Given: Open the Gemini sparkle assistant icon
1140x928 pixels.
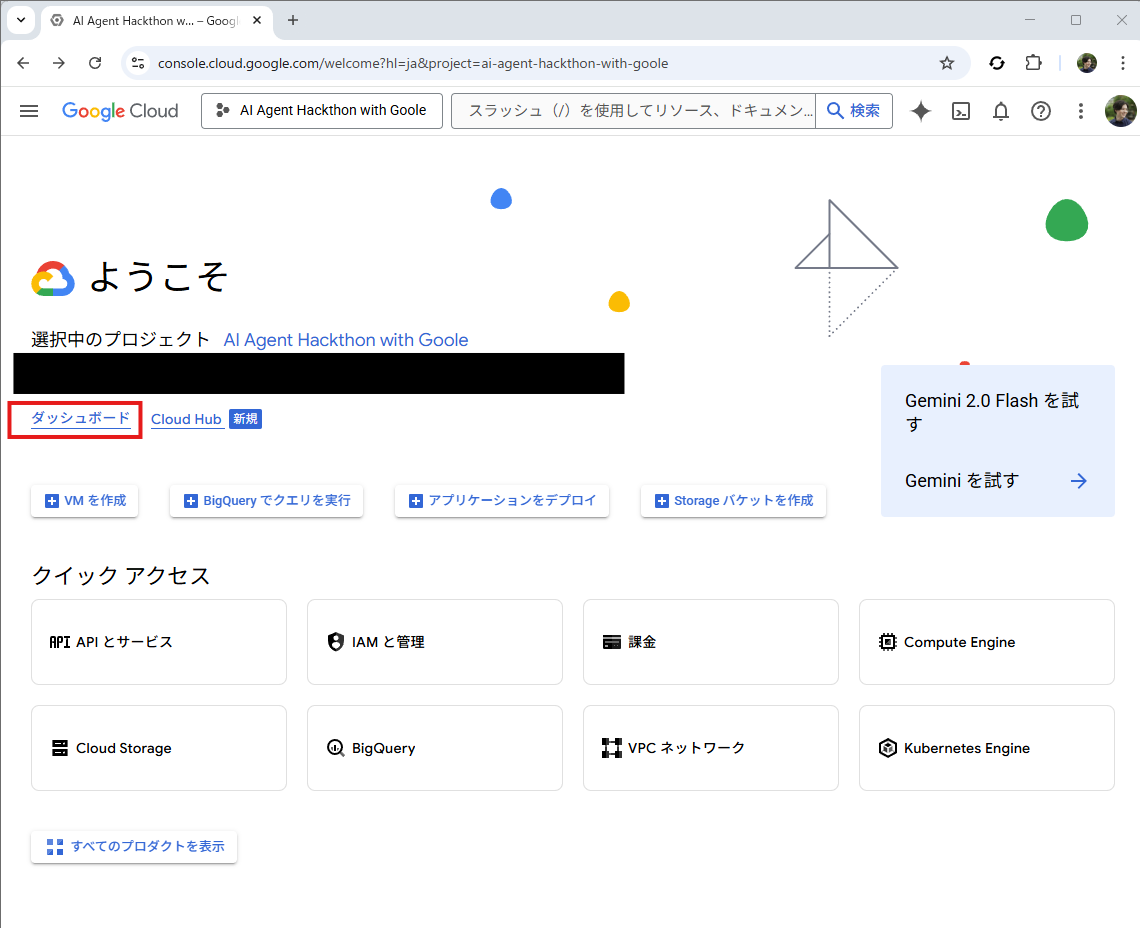Looking at the screenshot, I should point(920,111).
